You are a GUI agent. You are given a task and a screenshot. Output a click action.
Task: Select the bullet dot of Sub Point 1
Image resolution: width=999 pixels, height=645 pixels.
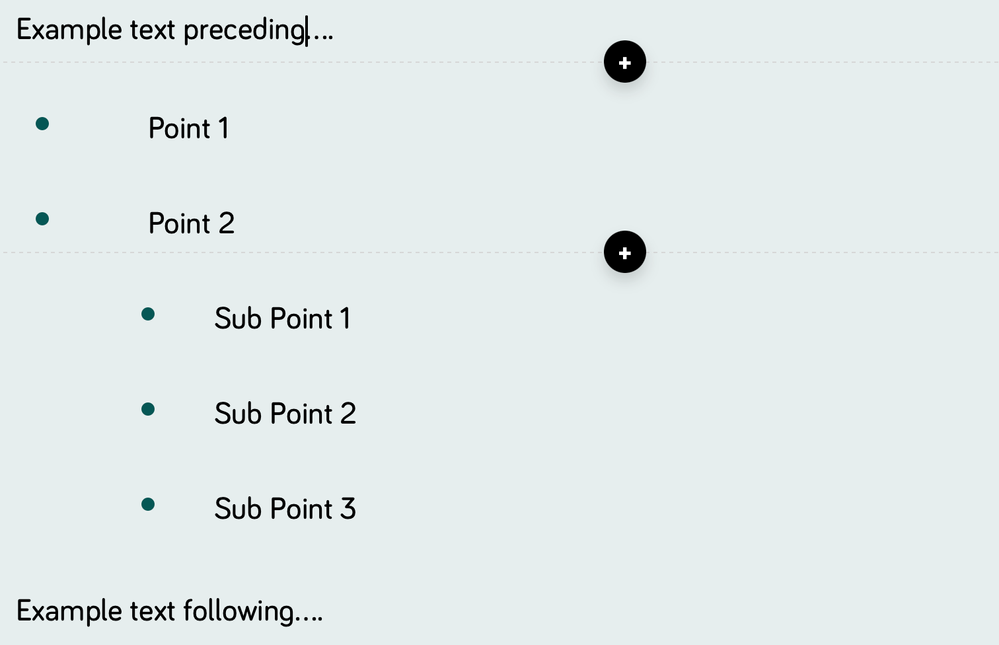148,314
